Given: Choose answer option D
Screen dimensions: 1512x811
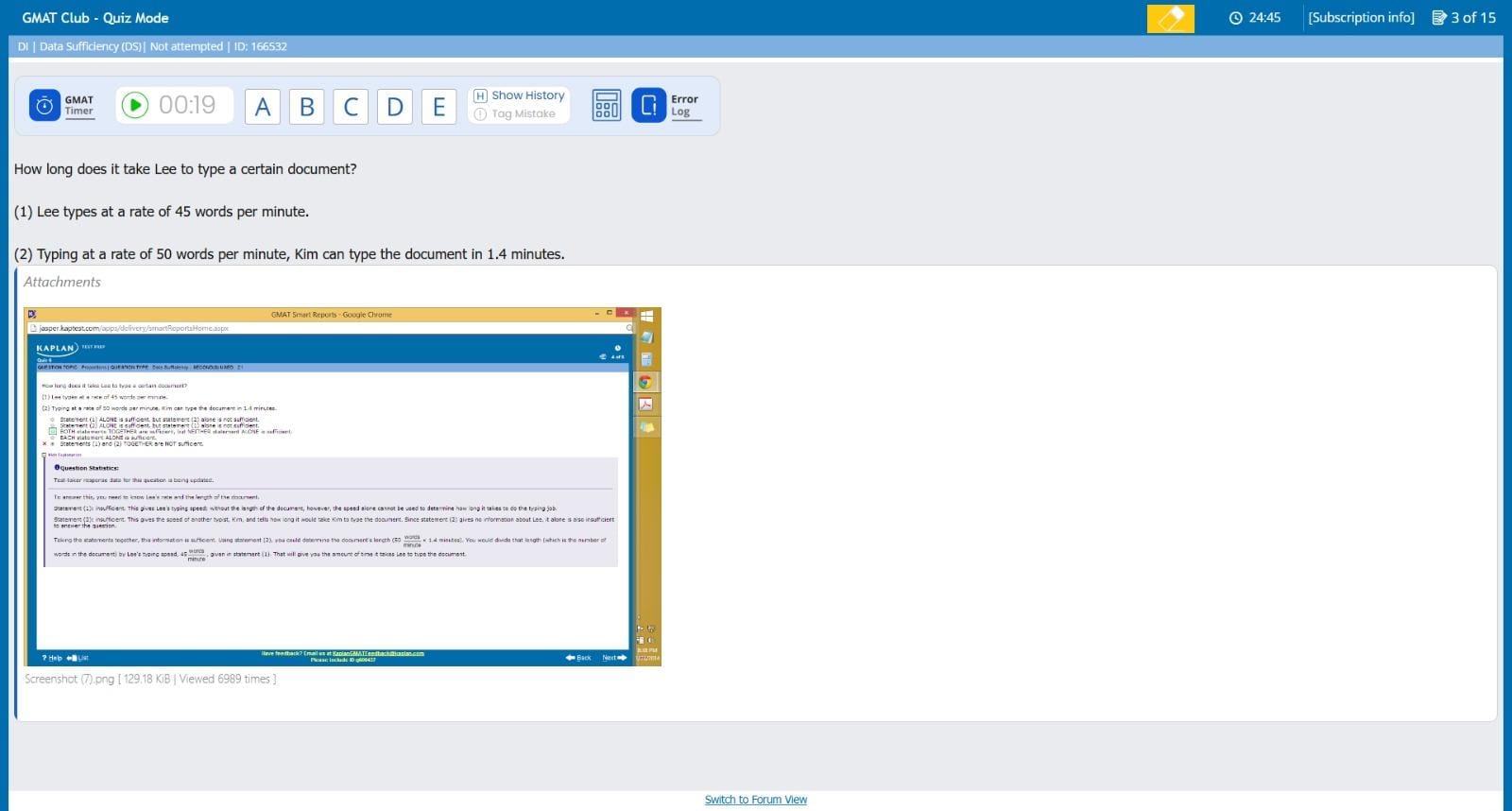Looking at the screenshot, I should coord(395,107).
